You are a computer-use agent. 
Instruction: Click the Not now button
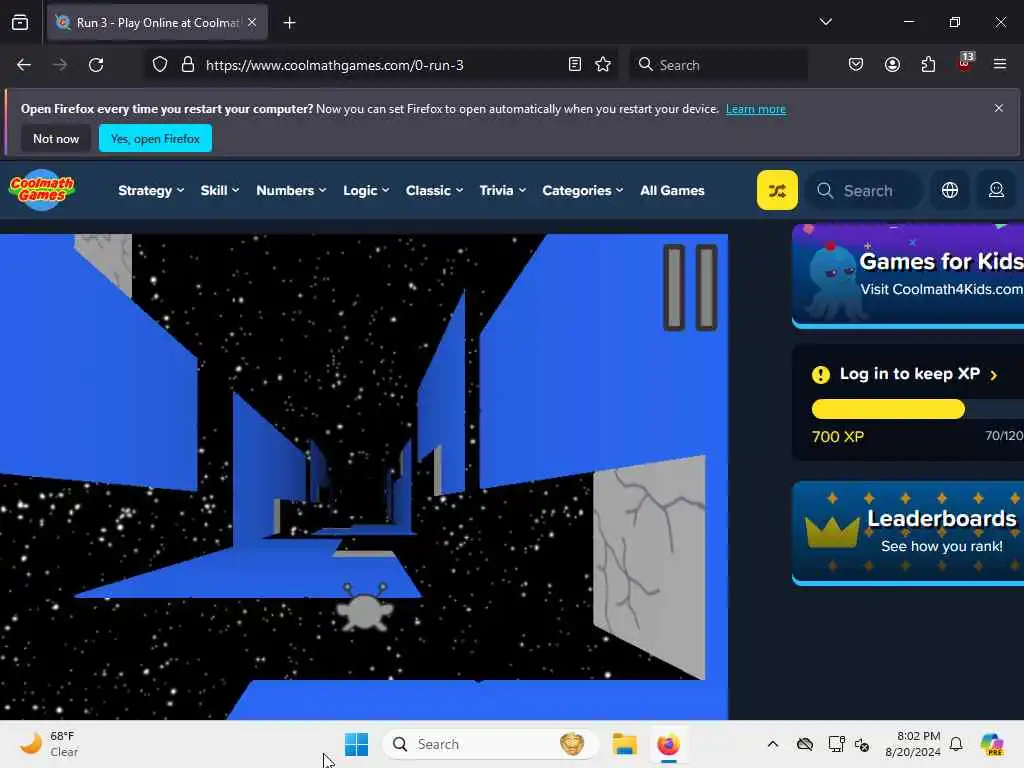point(56,138)
